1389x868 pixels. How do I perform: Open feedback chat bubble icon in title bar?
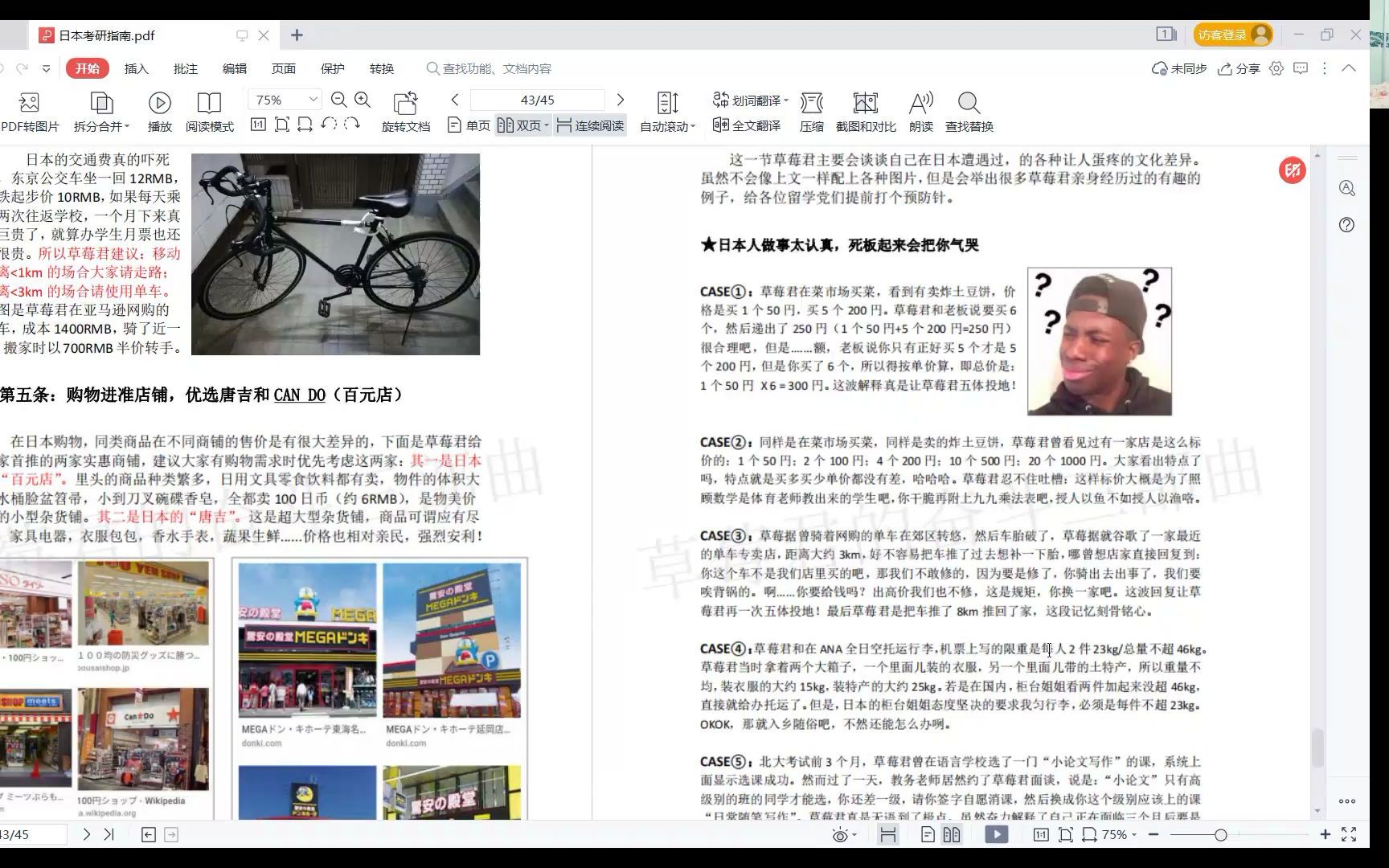1301,69
